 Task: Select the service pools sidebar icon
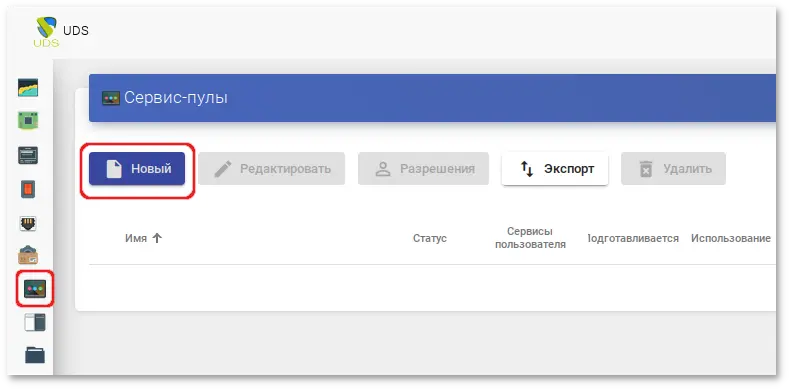(35, 289)
